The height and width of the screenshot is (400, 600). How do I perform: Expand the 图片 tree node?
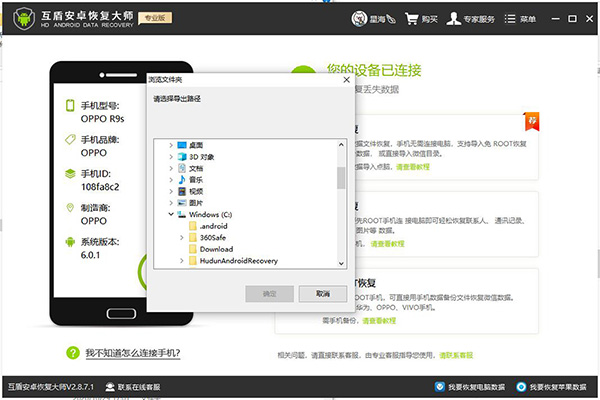(171, 202)
